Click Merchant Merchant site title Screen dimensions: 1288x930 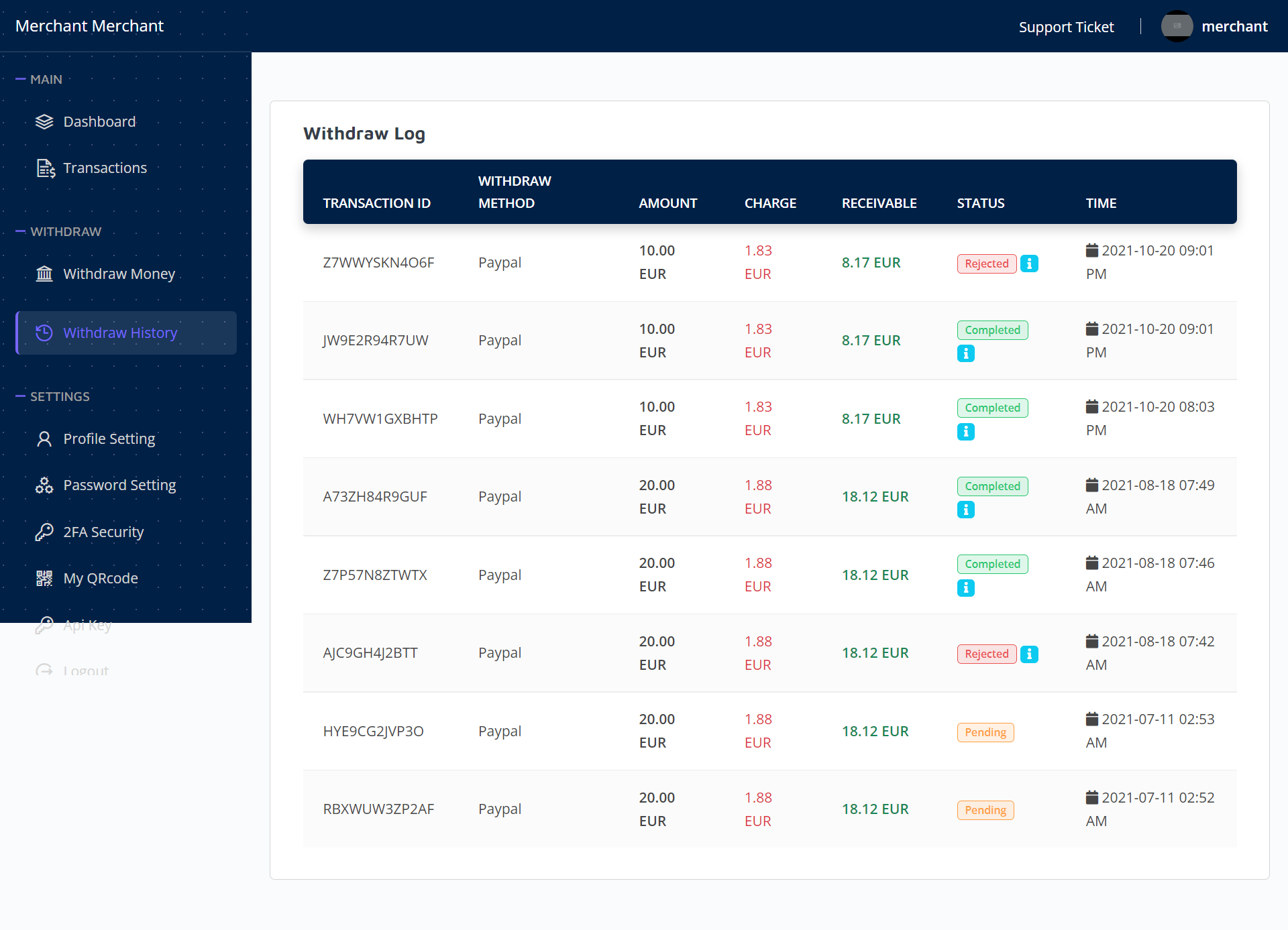[x=89, y=26]
